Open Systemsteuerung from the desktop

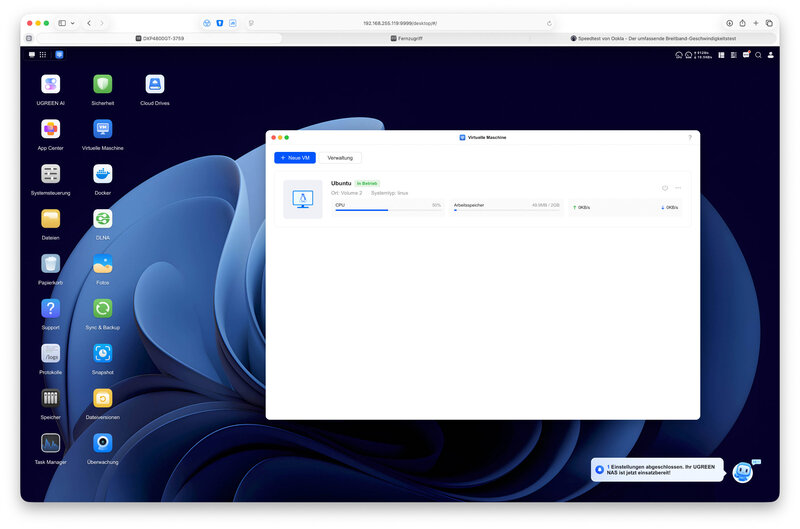tap(51, 174)
